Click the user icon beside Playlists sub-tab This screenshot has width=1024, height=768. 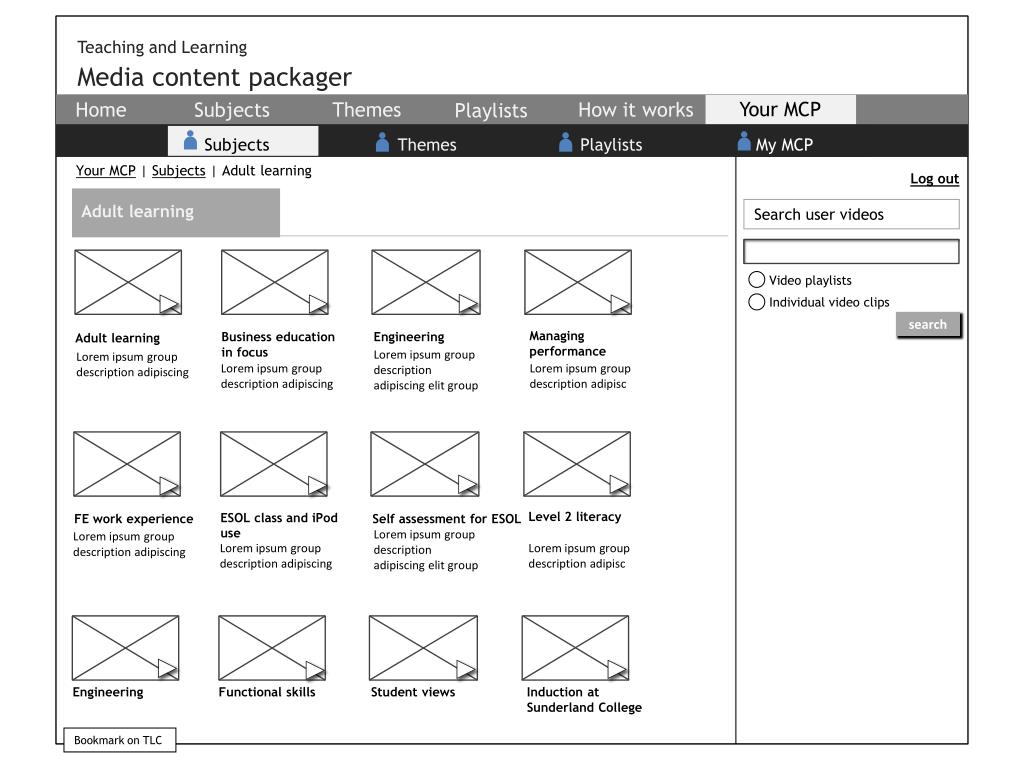tap(566, 142)
